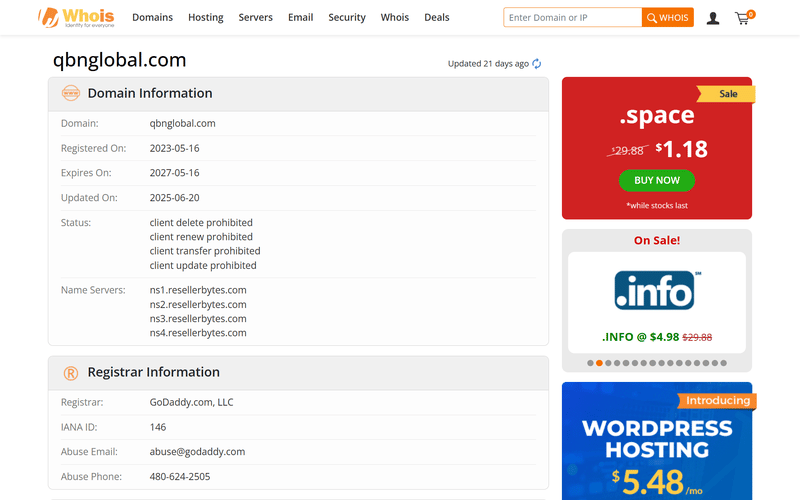Open the .info on sale card
Screen dimensions: 800x500
pos(657,302)
